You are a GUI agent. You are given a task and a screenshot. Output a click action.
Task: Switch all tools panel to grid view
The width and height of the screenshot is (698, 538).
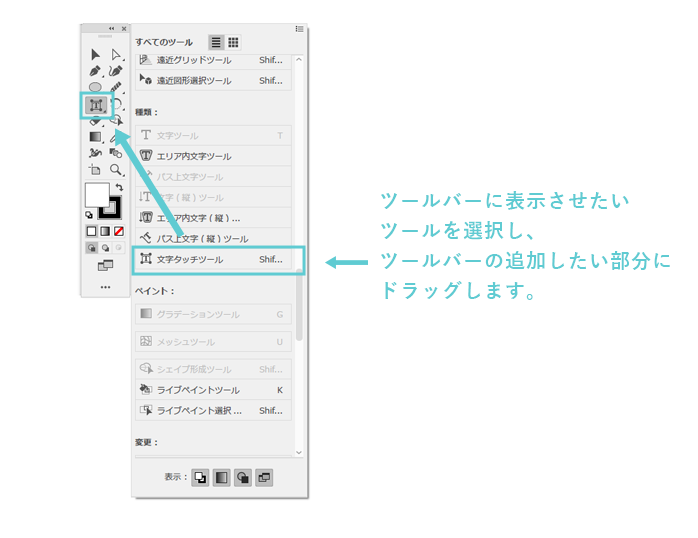tap(233, 42)
